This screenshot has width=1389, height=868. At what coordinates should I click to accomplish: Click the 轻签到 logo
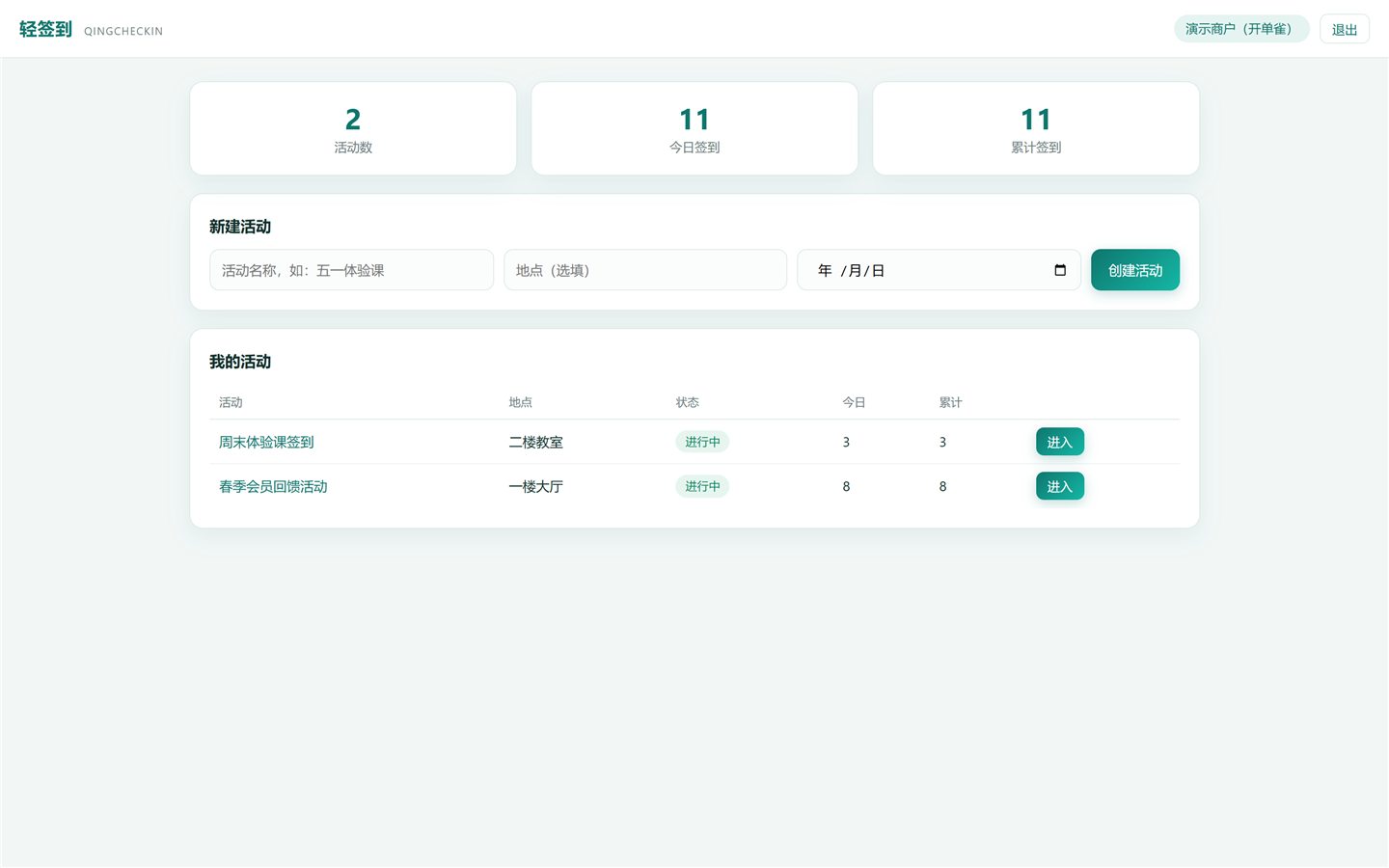45,29
